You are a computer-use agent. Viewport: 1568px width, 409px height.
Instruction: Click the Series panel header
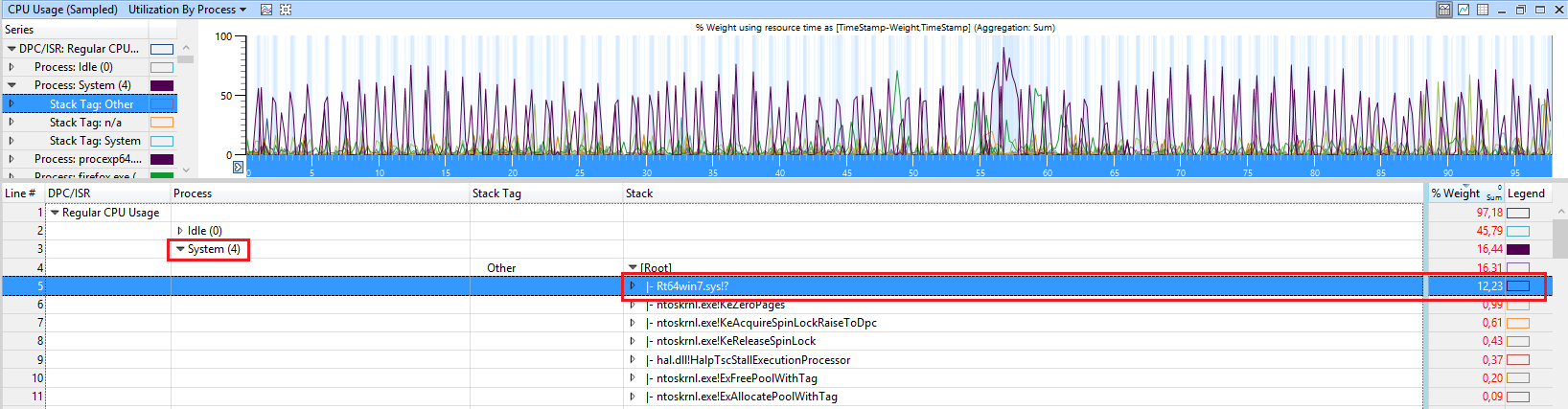[x=19, y=30]
